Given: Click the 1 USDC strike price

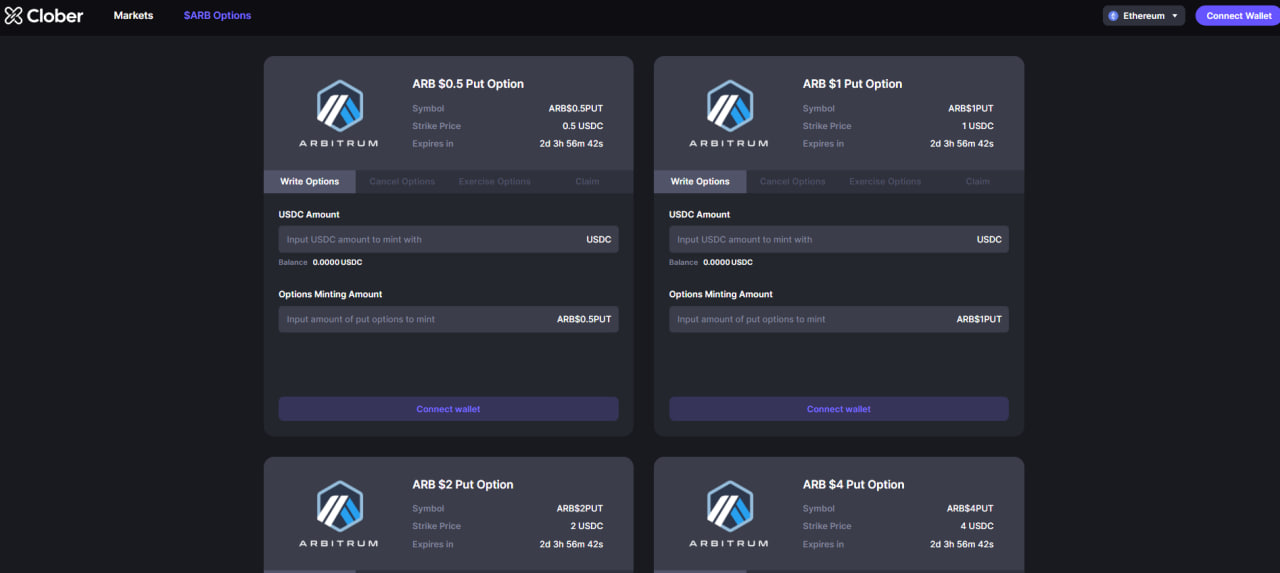Looking at the screenshot, I should 977,126.
